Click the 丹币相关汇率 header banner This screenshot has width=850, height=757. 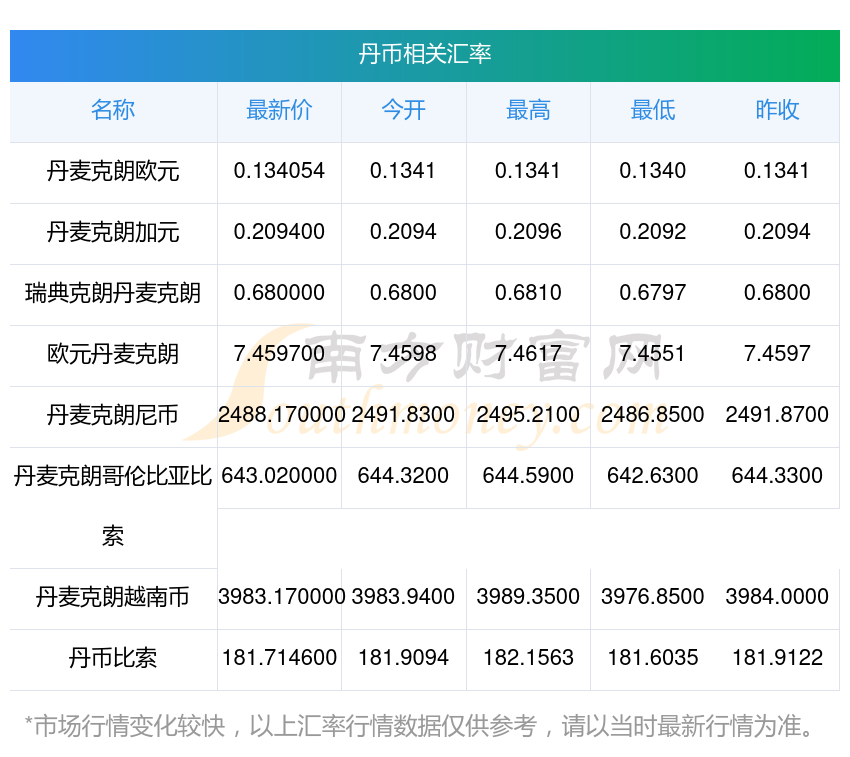tap(425, 55)
